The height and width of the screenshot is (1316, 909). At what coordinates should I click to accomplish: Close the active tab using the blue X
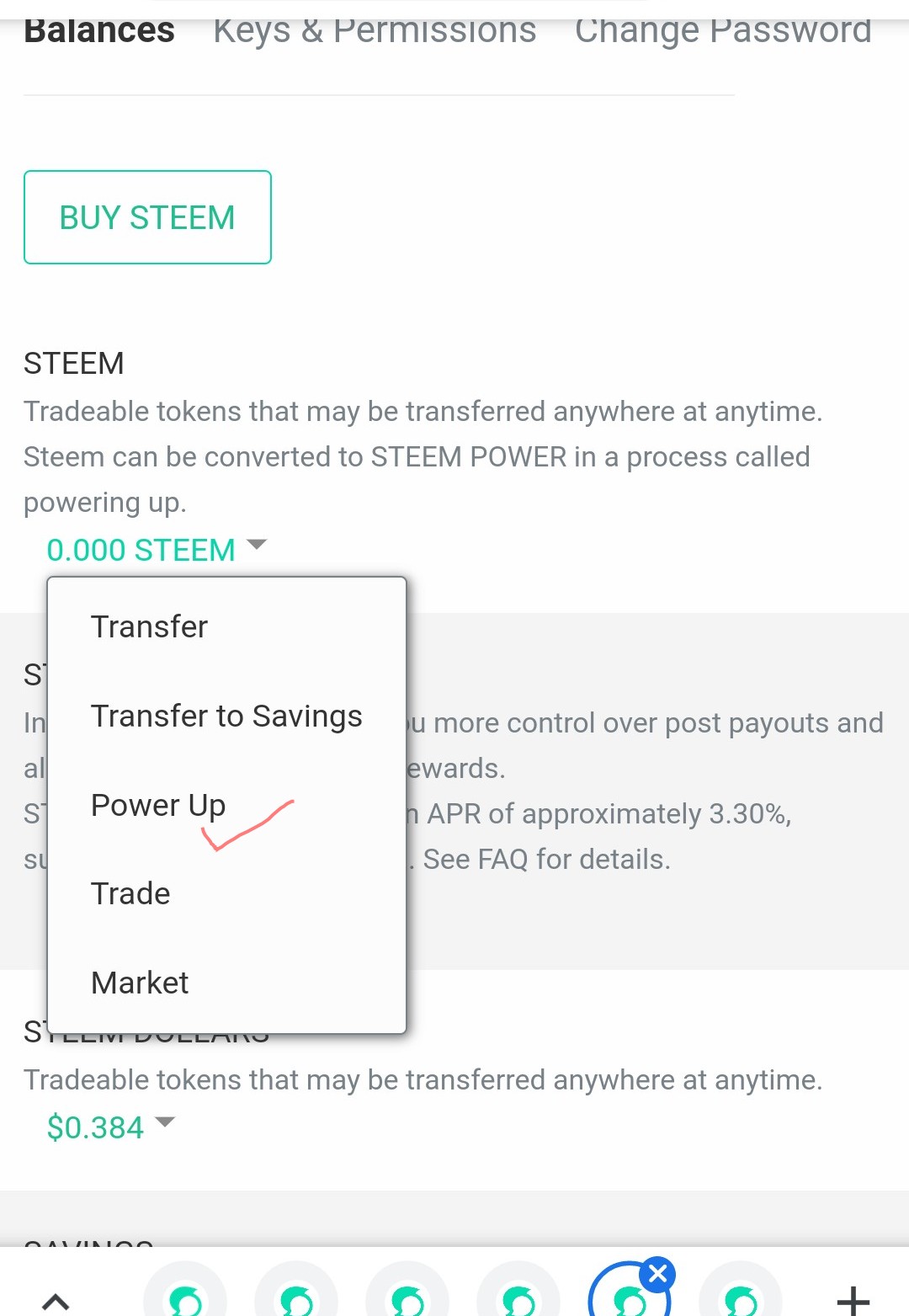pos(658,1275)
